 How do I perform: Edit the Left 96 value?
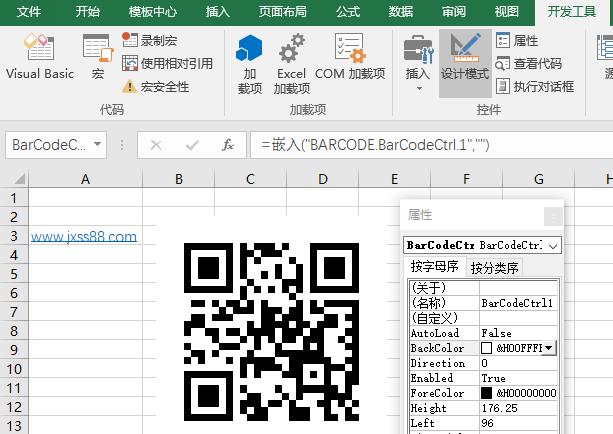pyautogui.click(x=518, y=423)
